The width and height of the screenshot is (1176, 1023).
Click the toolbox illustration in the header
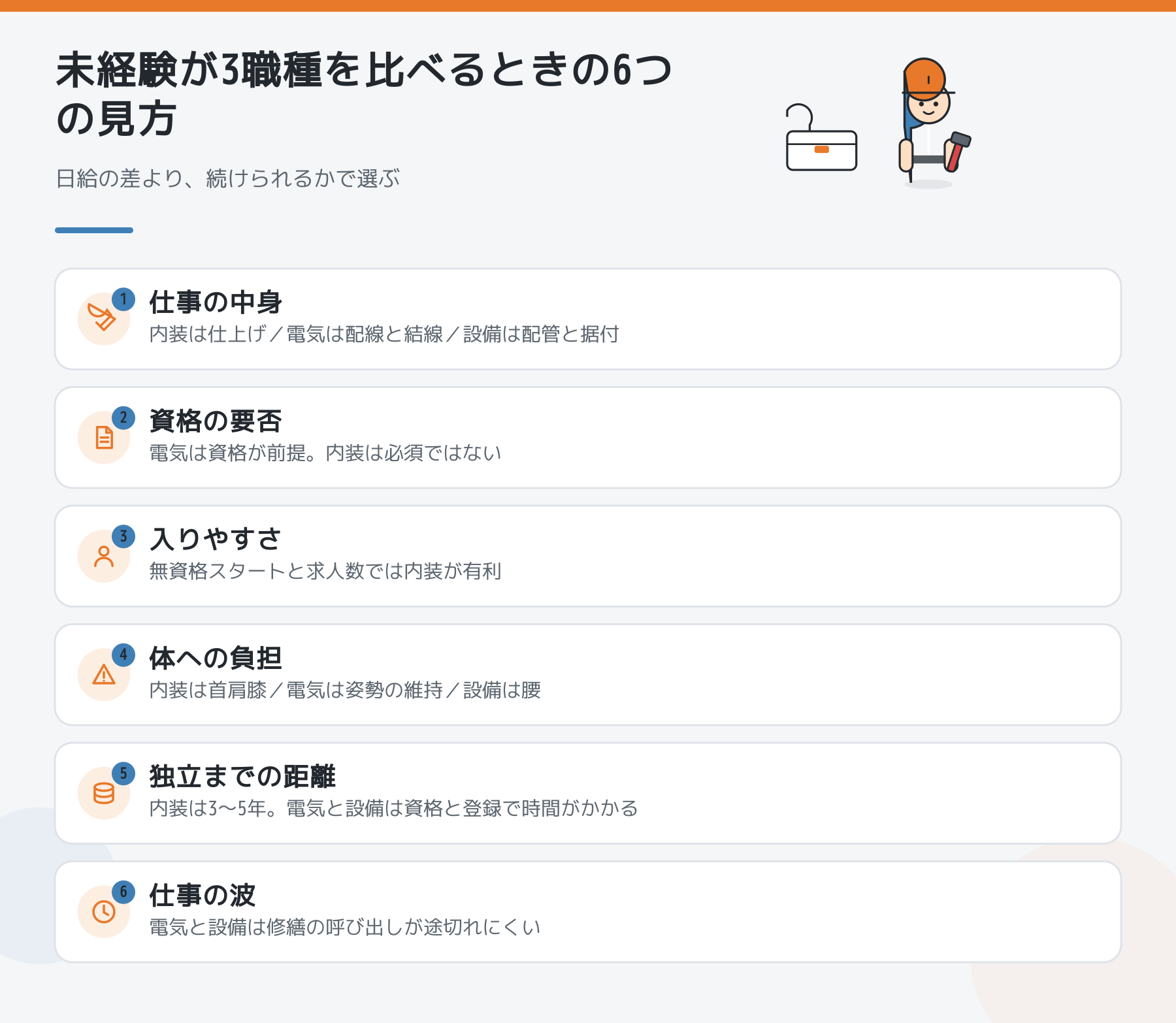821,138
